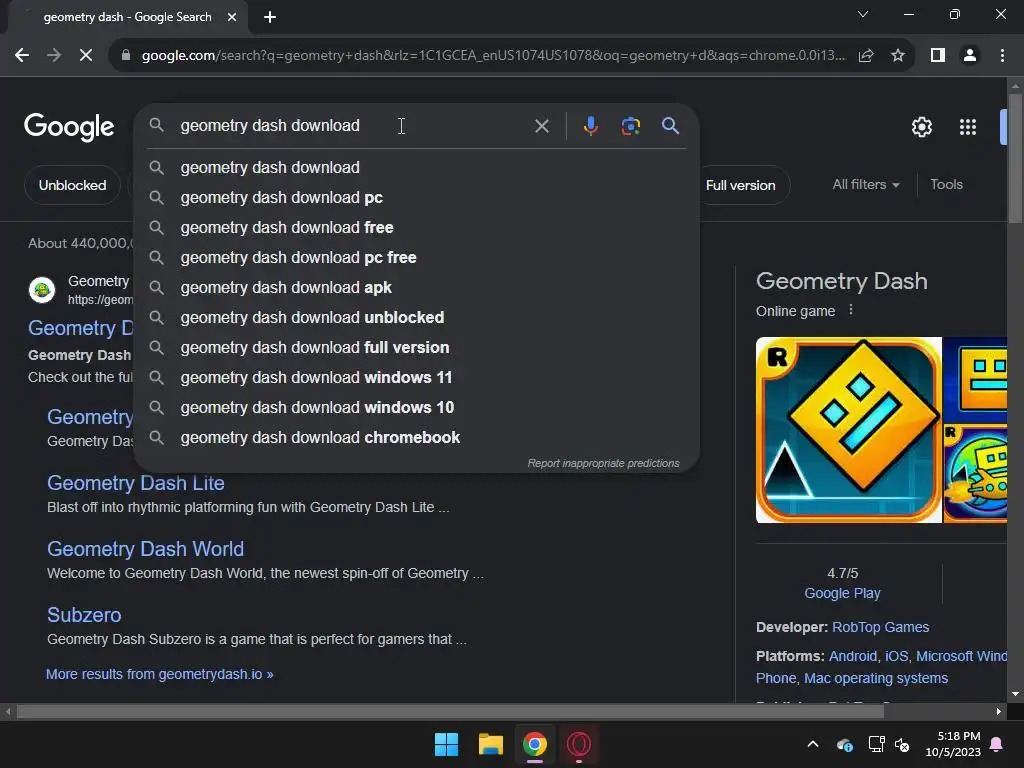Click the muted volume tray icon
The width and height of the screenshot is (1024, 768).
(903, 744)
